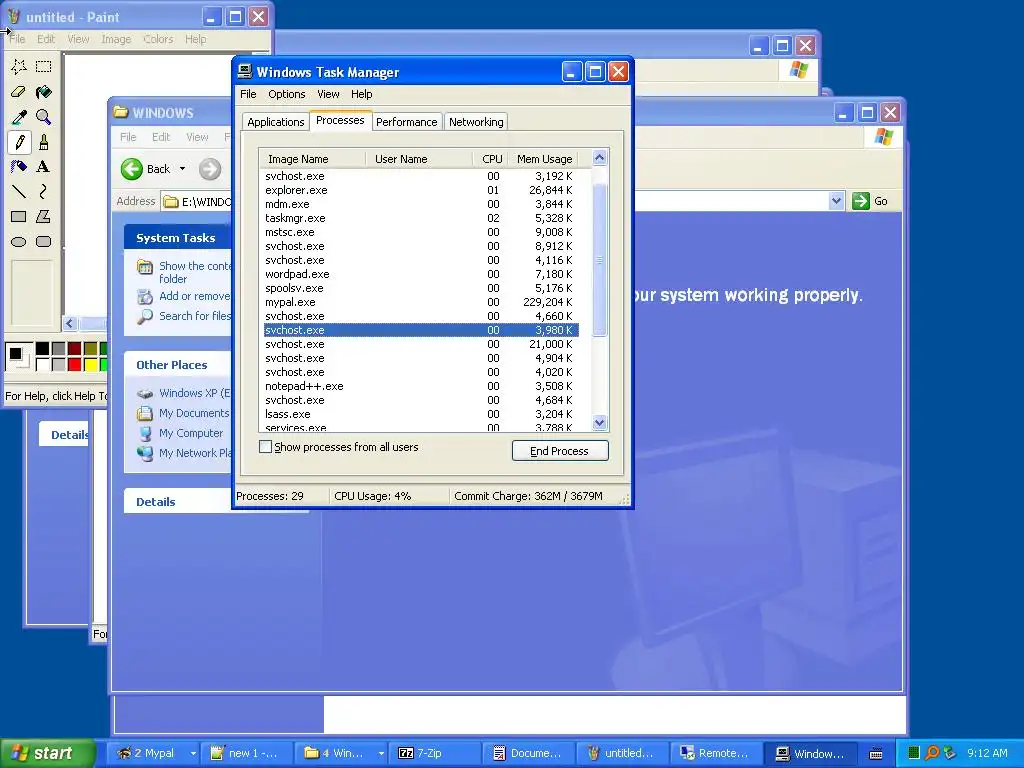Screen dimensions: 1024x768
Task: Pick the yellow swatch in Paint palette
Action: (91, 364)
